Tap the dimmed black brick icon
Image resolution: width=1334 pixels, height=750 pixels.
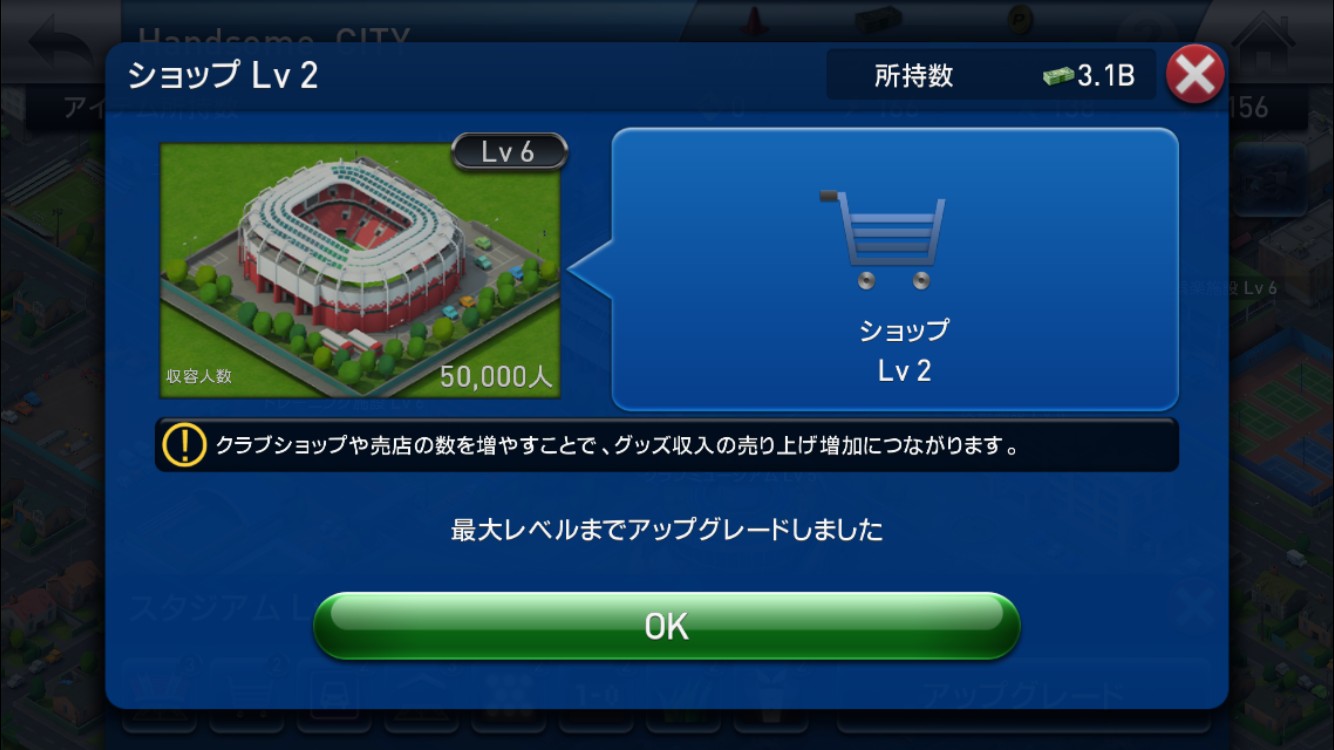pyautogui.click(x=878, y=20)
